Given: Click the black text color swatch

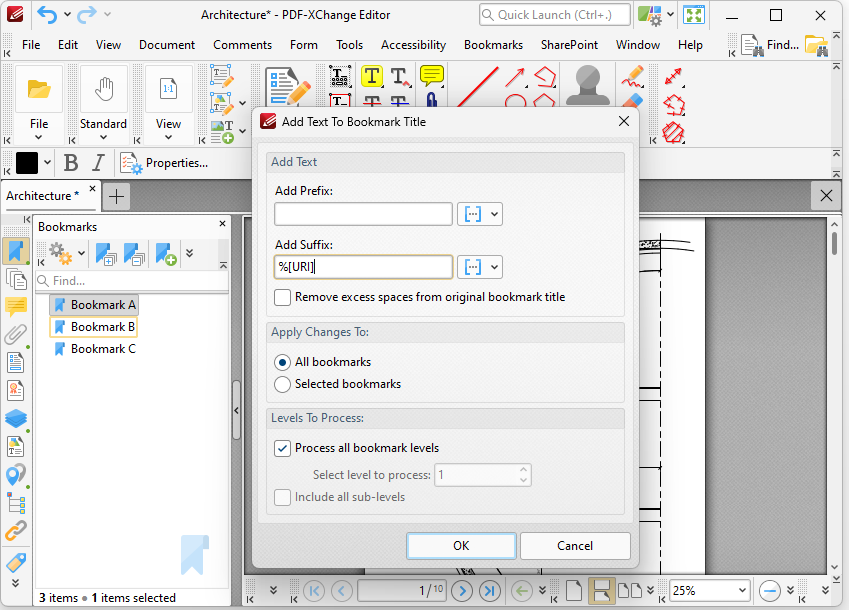Looking at the screenshot, I should tap(27, 163).
